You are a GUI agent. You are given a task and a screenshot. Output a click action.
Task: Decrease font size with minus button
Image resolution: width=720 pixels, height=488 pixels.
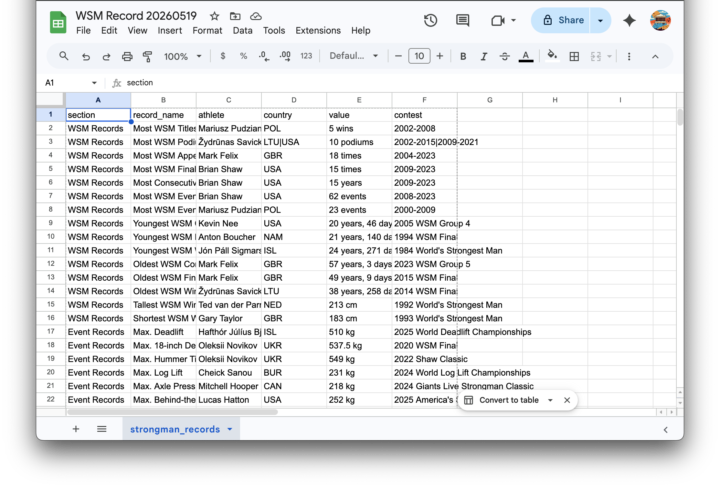coord(398,56)
